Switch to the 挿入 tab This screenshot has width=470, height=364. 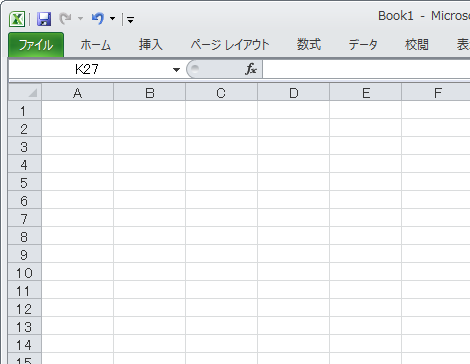point(151,45)
